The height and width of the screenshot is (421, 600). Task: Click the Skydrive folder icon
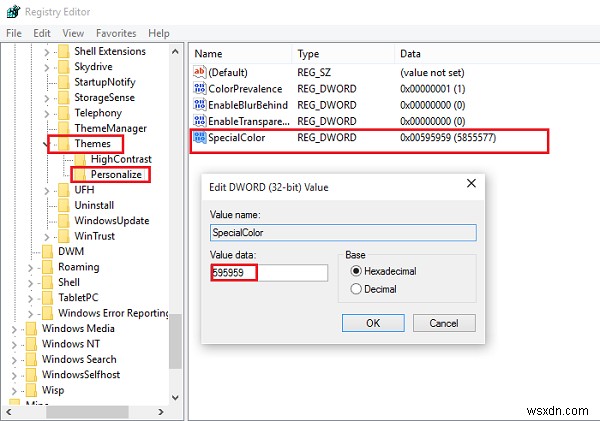(x=64, y=67)
